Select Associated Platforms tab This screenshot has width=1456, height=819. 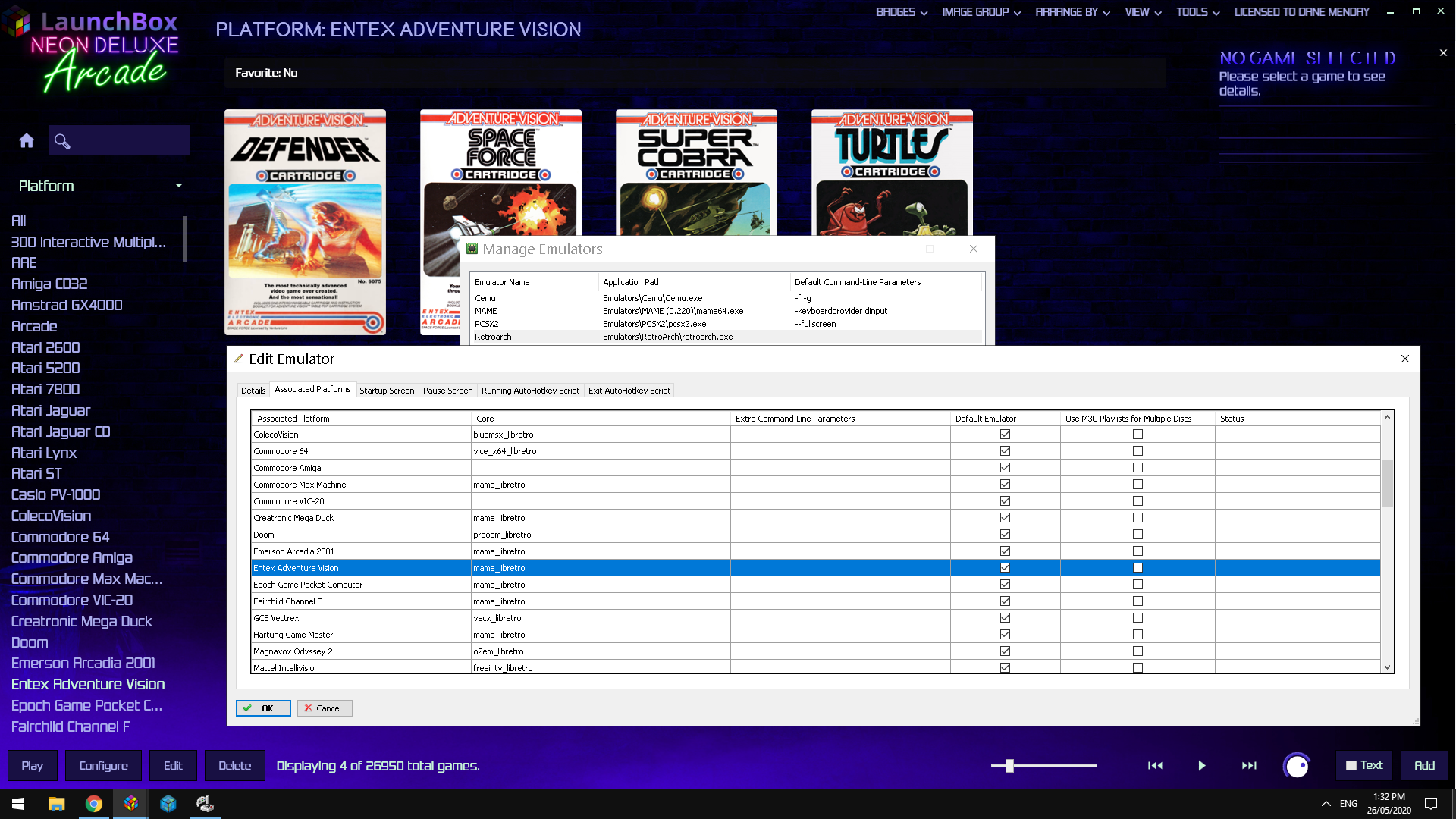(312, 389)
